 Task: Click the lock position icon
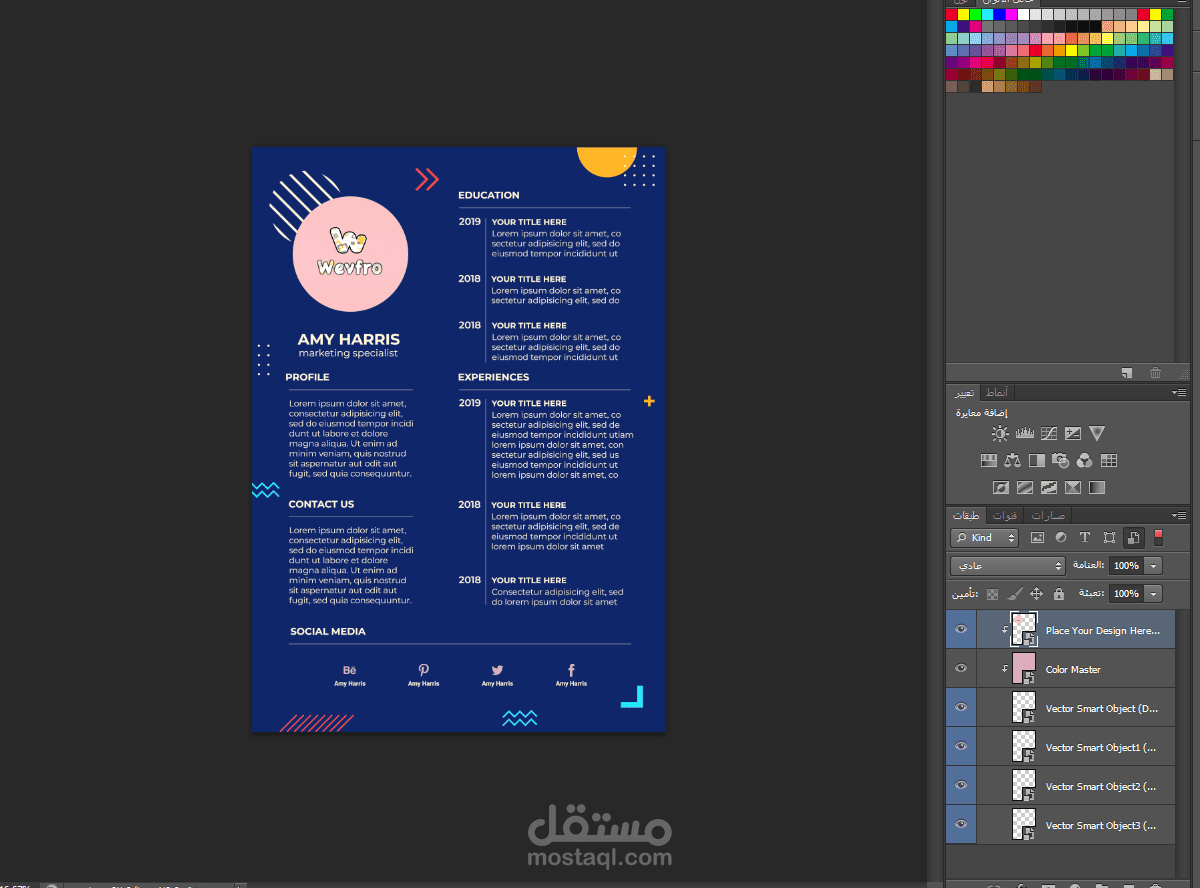click(1036, 594)
